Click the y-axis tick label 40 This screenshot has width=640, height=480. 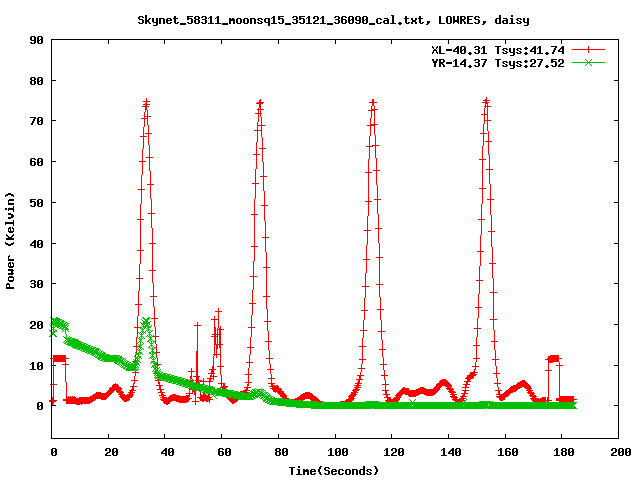point(36,243)
